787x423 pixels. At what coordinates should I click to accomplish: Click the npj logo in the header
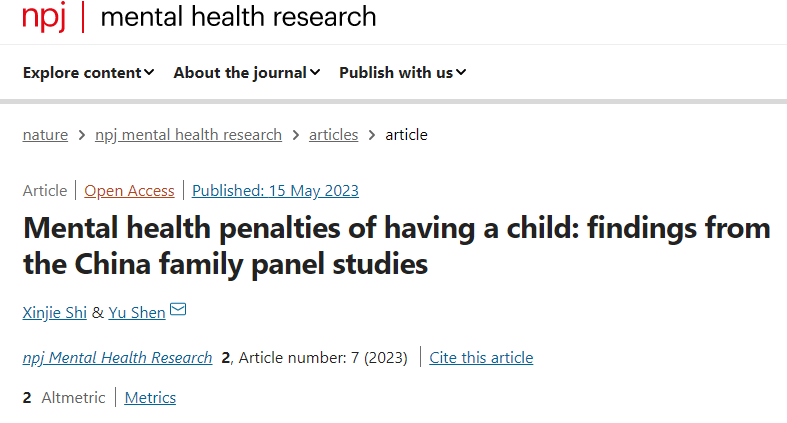pyautogui.click(x=44, y=17)
